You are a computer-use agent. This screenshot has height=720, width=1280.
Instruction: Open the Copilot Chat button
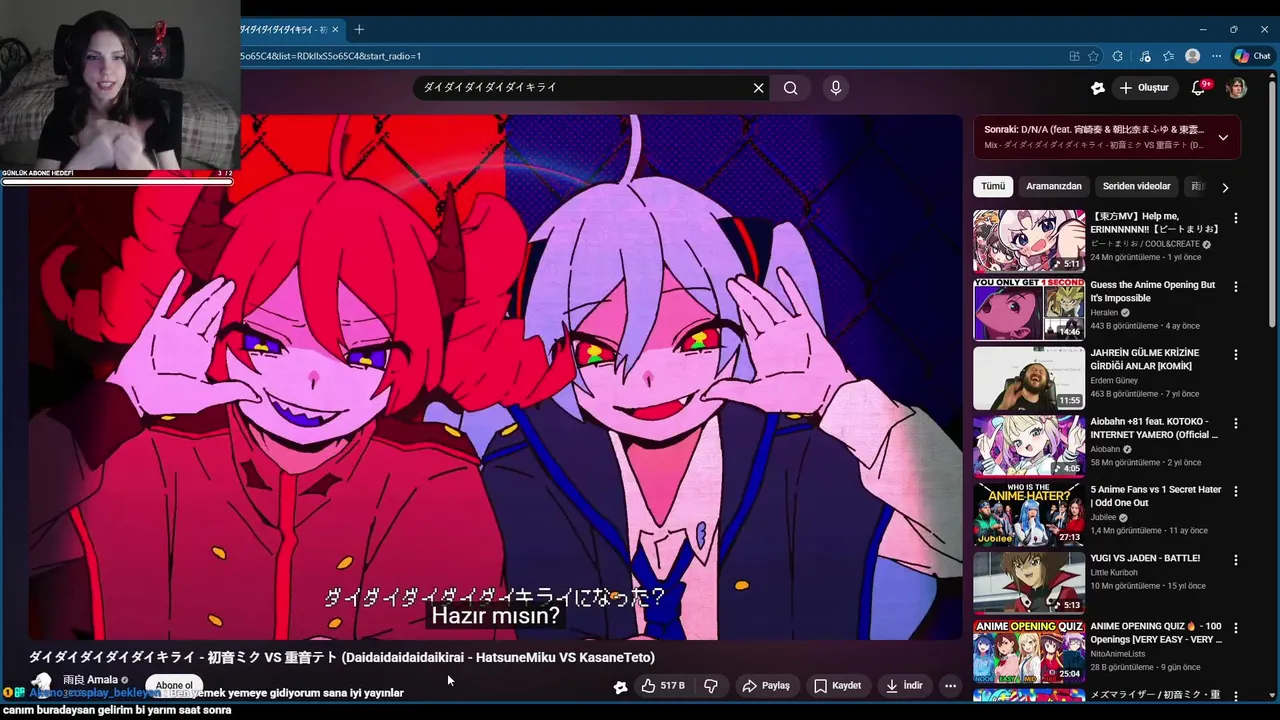pyautogui.click(x=1252, y=56)
